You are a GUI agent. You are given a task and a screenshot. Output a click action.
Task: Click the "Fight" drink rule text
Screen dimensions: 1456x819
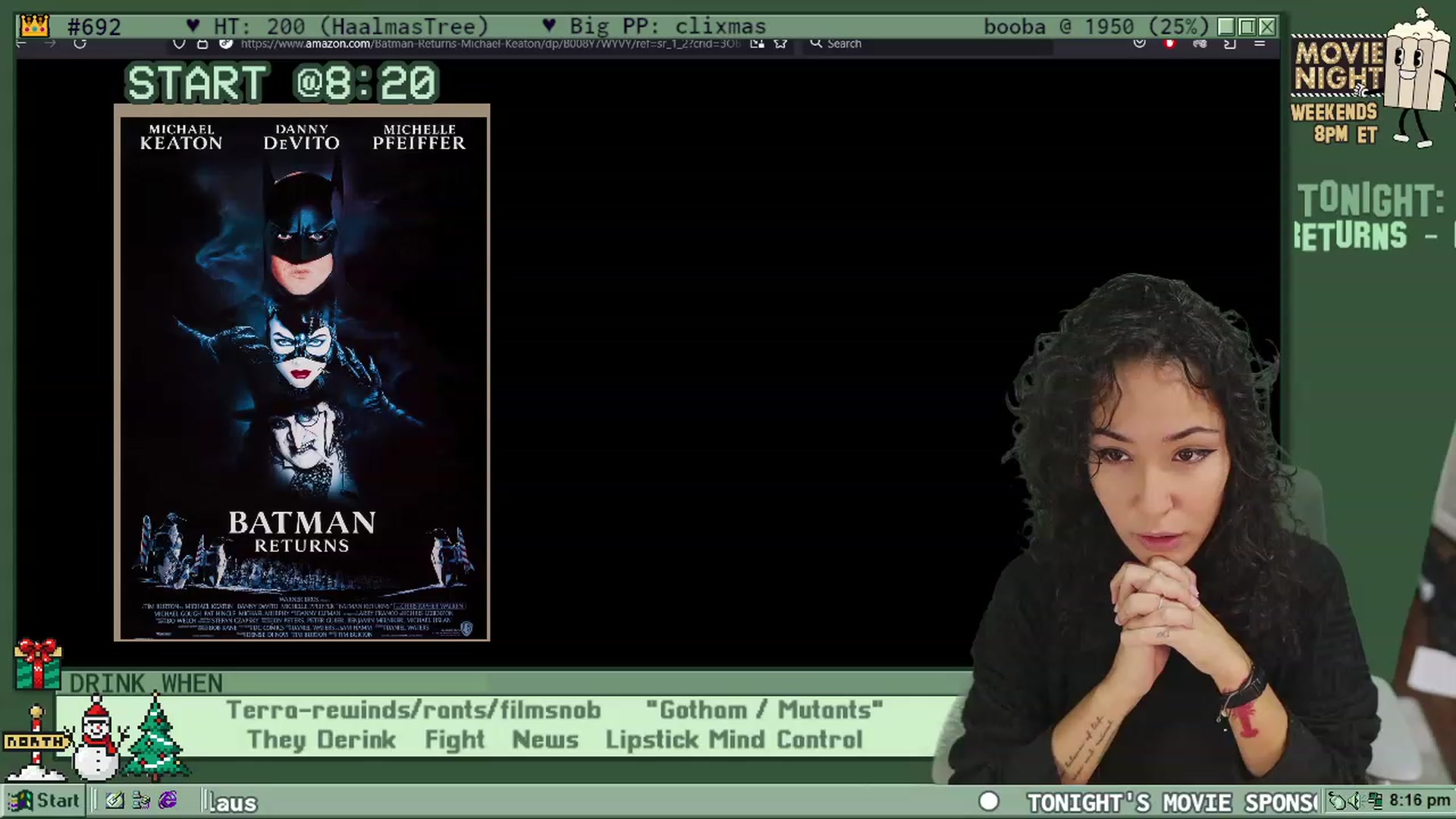coord(454,739)
